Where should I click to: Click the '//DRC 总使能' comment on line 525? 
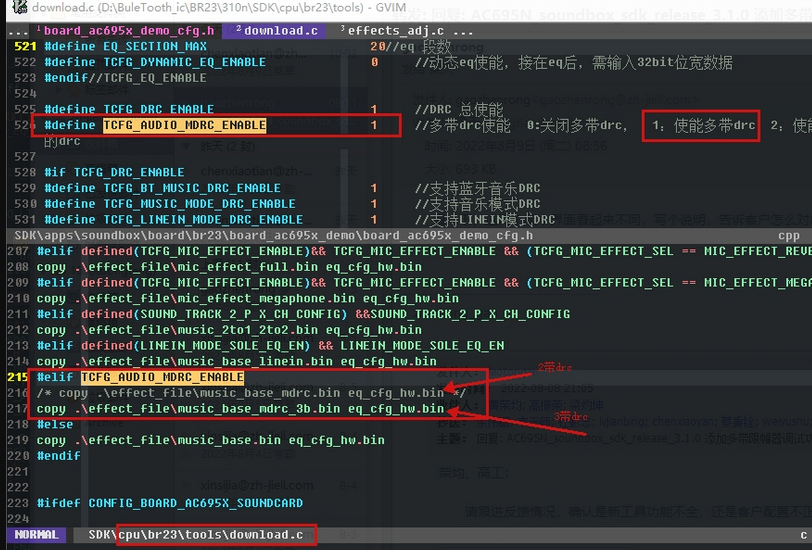click(x=459, y=109)
